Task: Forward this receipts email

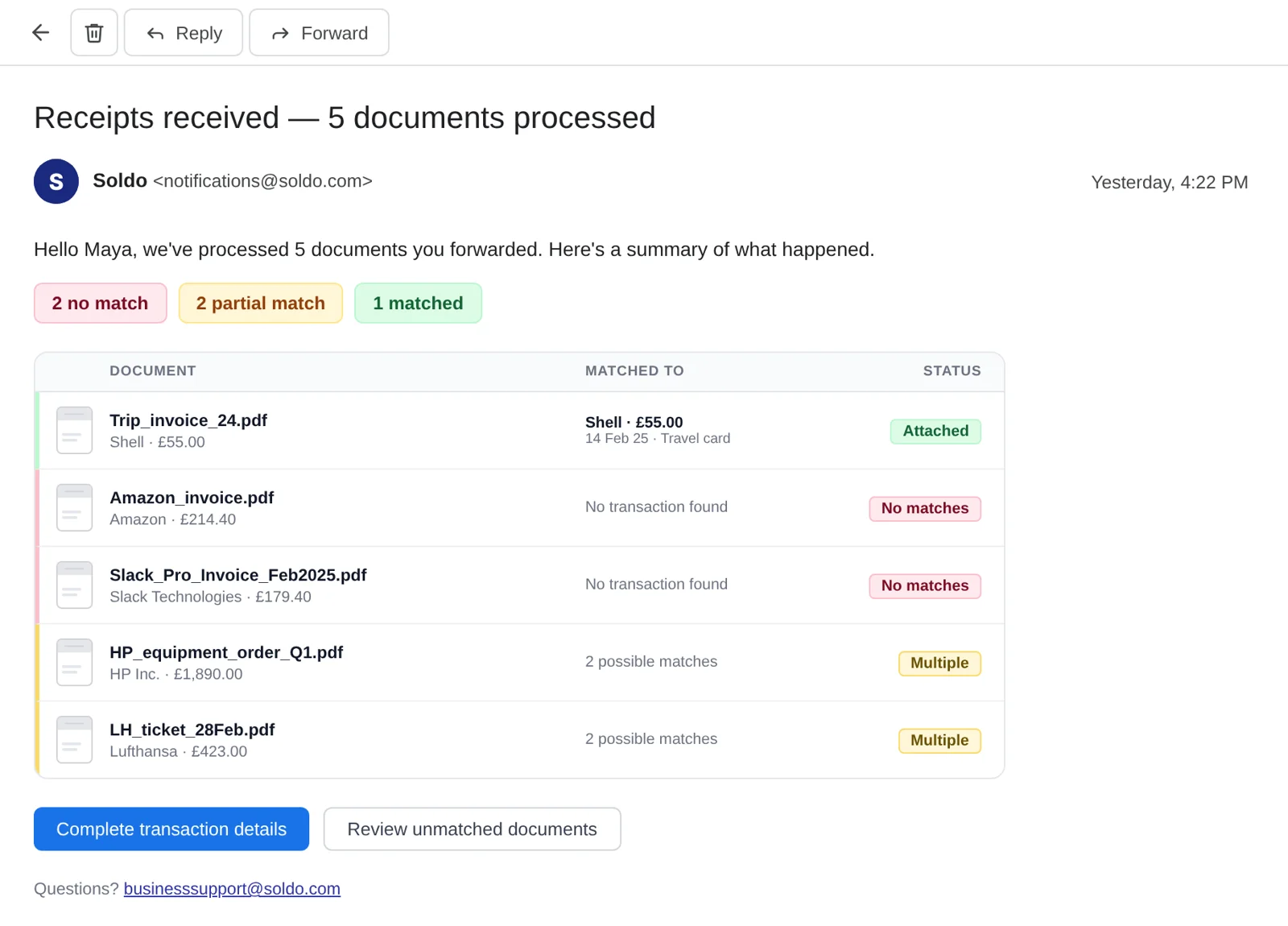Action: tap(319, 33)
